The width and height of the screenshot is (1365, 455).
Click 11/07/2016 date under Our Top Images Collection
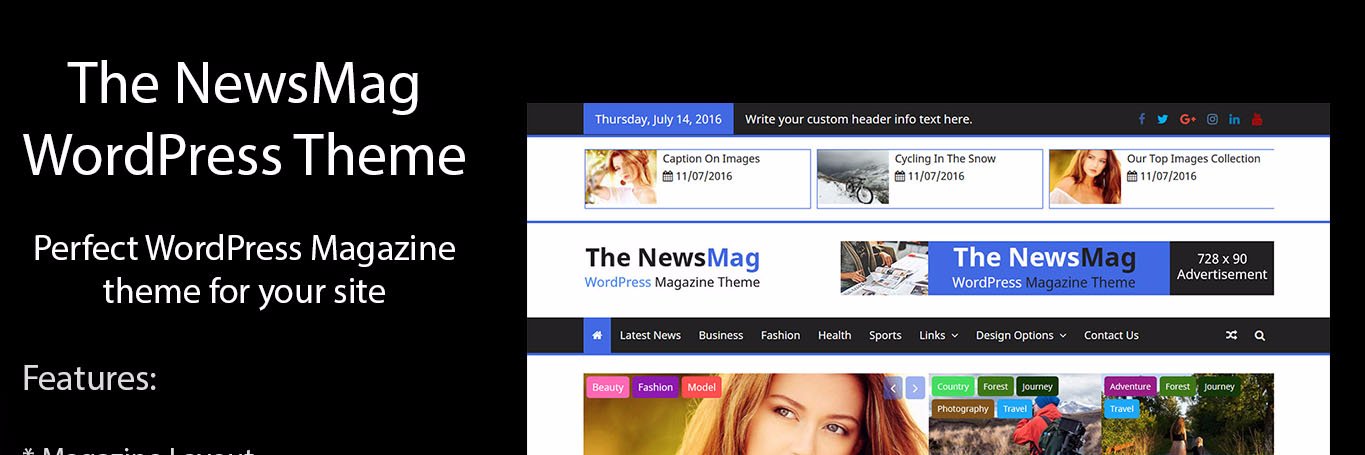1168,176
